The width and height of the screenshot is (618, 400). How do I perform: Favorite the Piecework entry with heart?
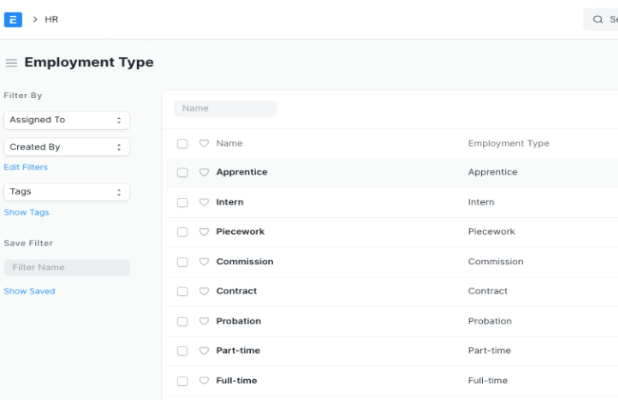204,232
